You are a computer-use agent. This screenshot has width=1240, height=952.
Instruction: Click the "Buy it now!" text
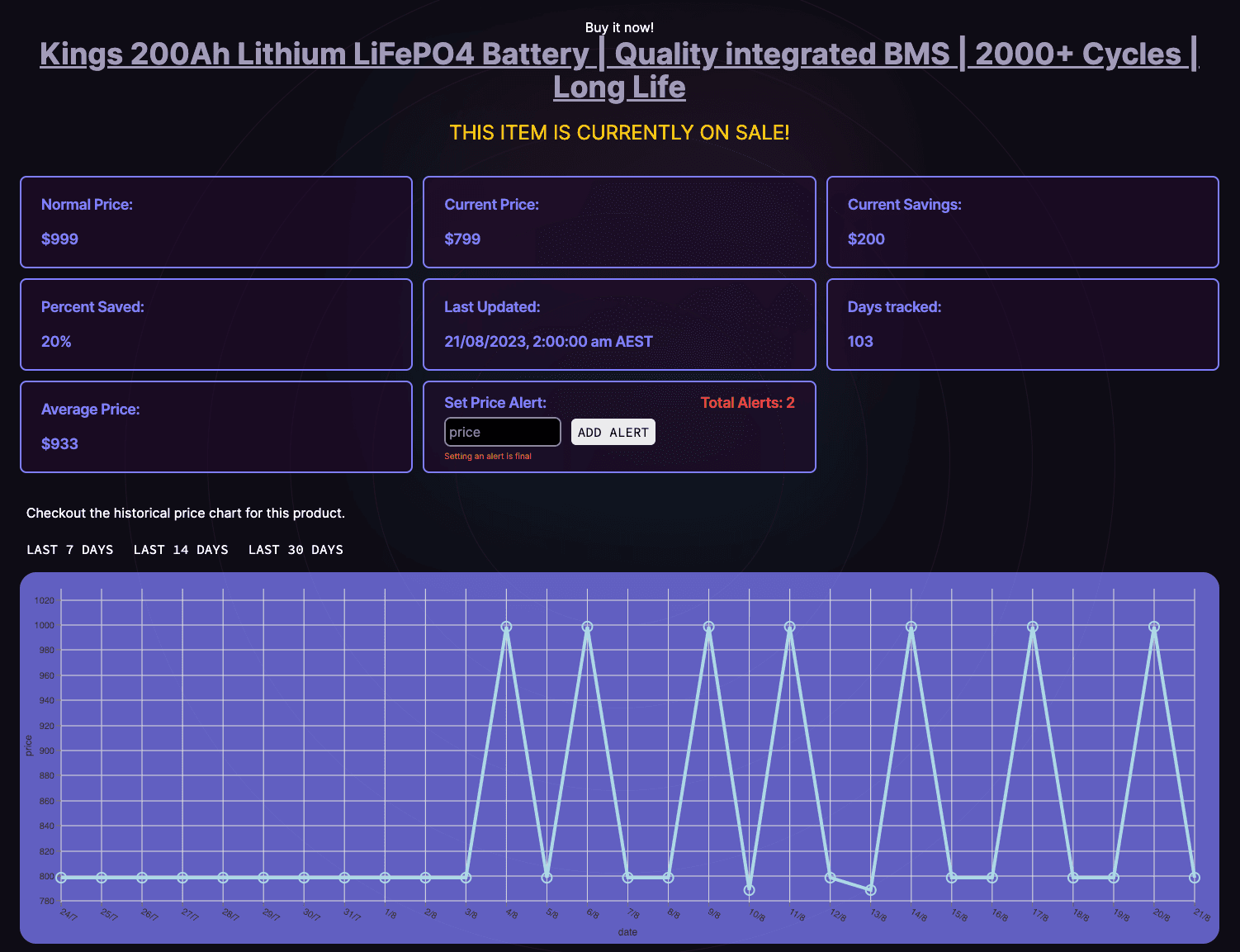[618, 26]
